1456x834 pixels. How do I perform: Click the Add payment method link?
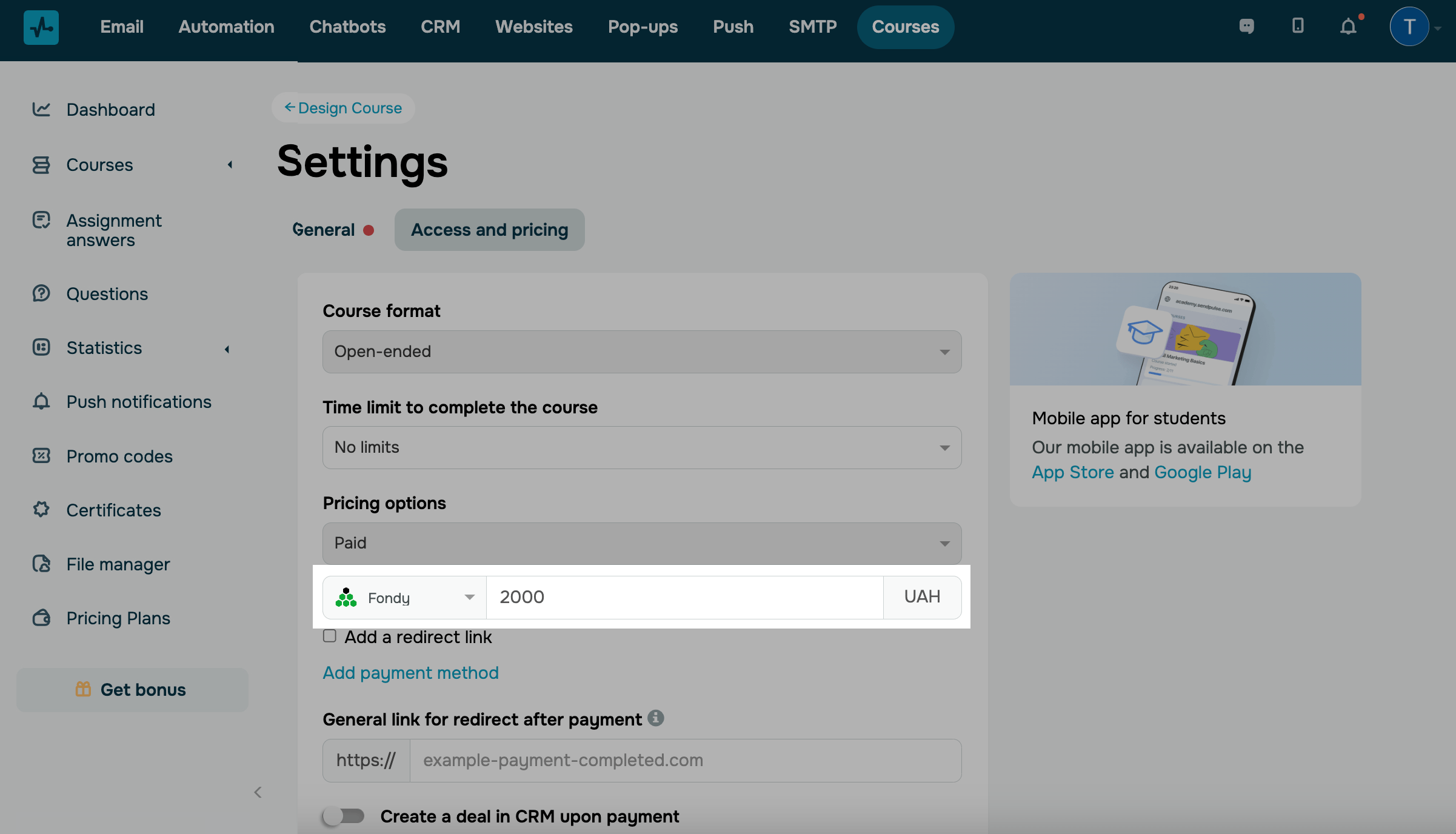pos(410,673)
